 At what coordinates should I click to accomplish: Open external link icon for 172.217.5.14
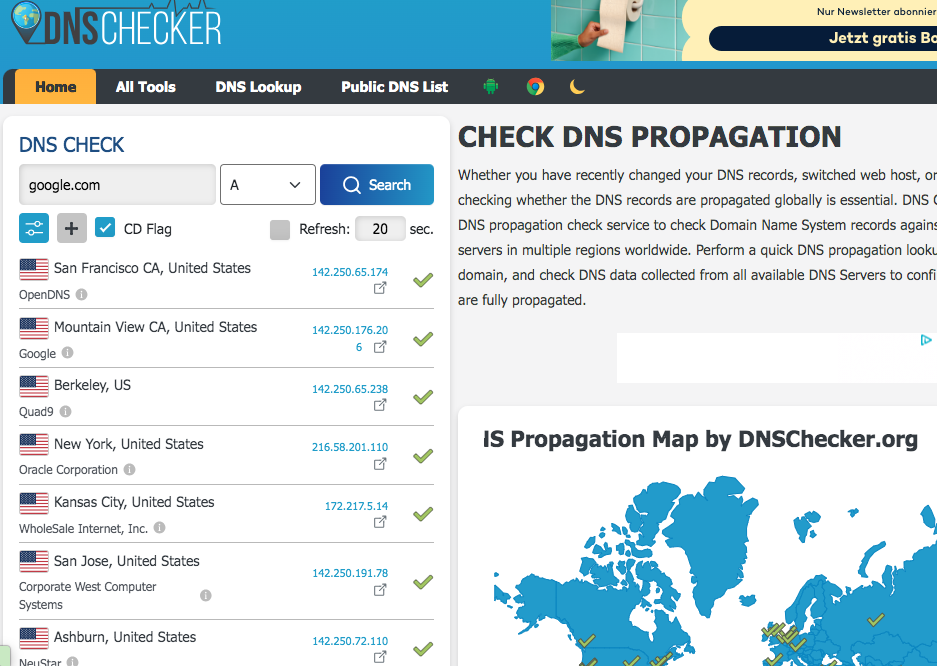point(380,522)
